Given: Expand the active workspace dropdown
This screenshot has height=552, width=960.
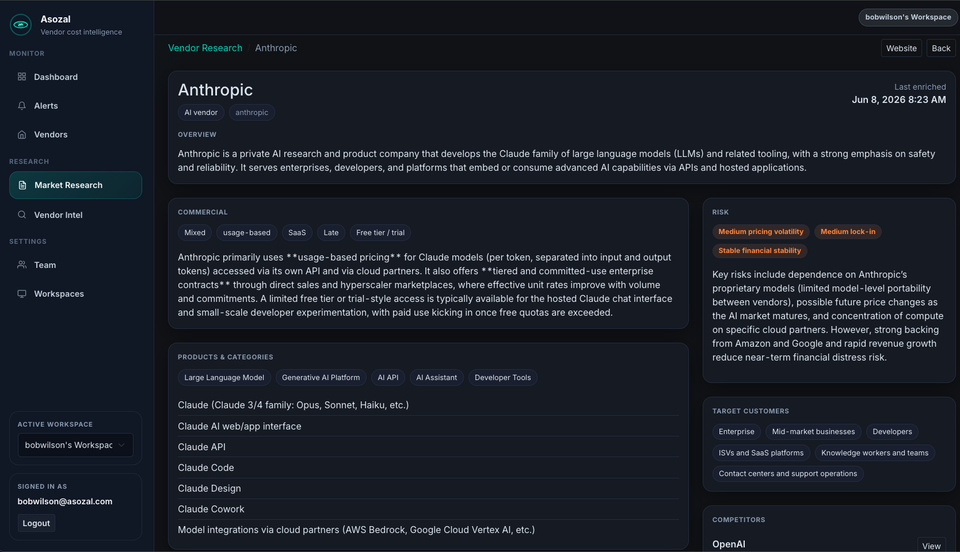Looking at the screenshot, I should click(x=75, y=445).
